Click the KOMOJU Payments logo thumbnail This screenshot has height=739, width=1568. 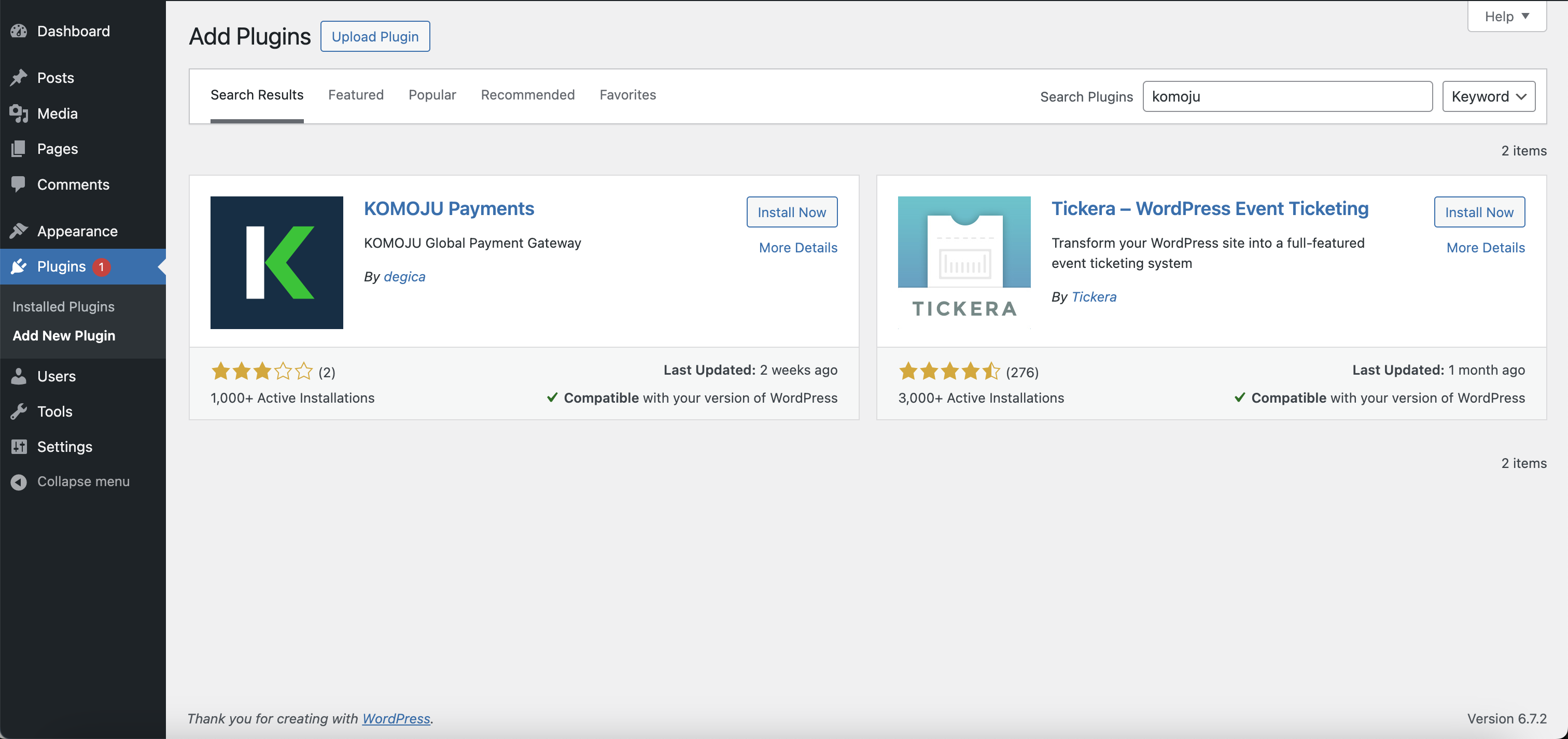[276, 263]
